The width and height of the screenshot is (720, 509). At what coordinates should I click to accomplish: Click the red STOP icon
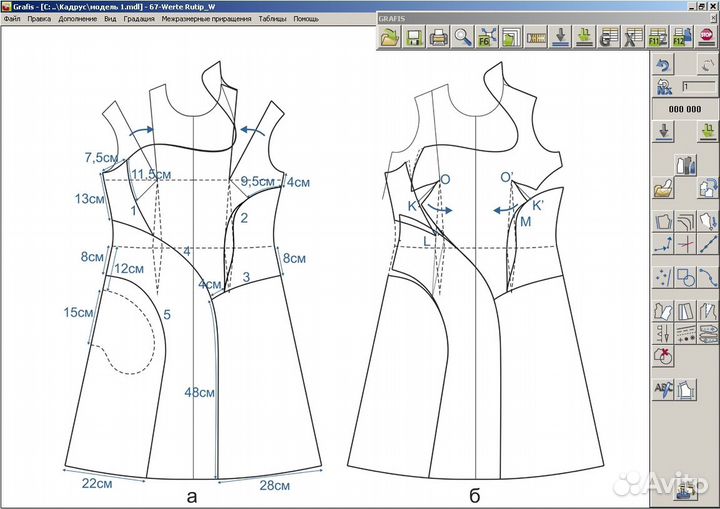tap(705, 39)
